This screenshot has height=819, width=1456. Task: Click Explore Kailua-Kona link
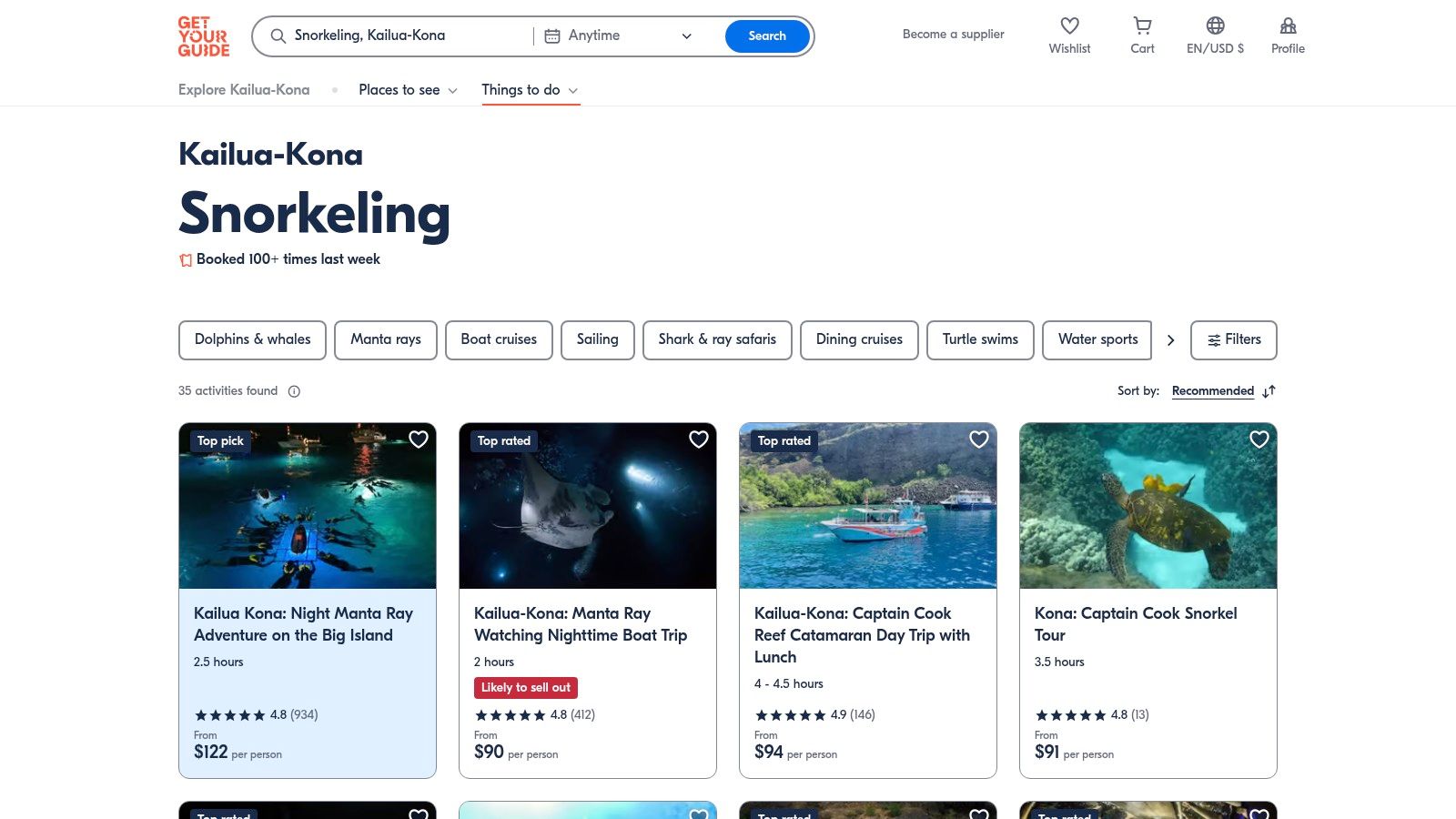pyautogui.click(x=244, y=90)
